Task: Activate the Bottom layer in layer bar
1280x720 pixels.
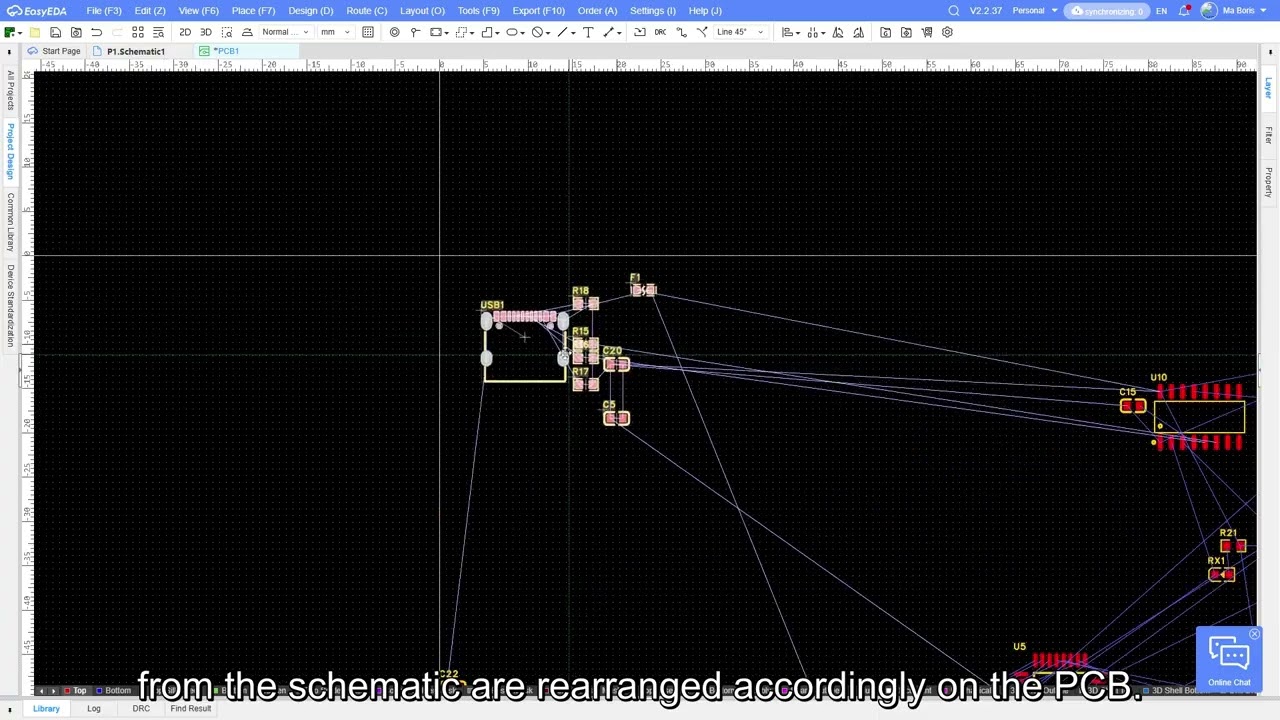Action: [x=113, y=690]
